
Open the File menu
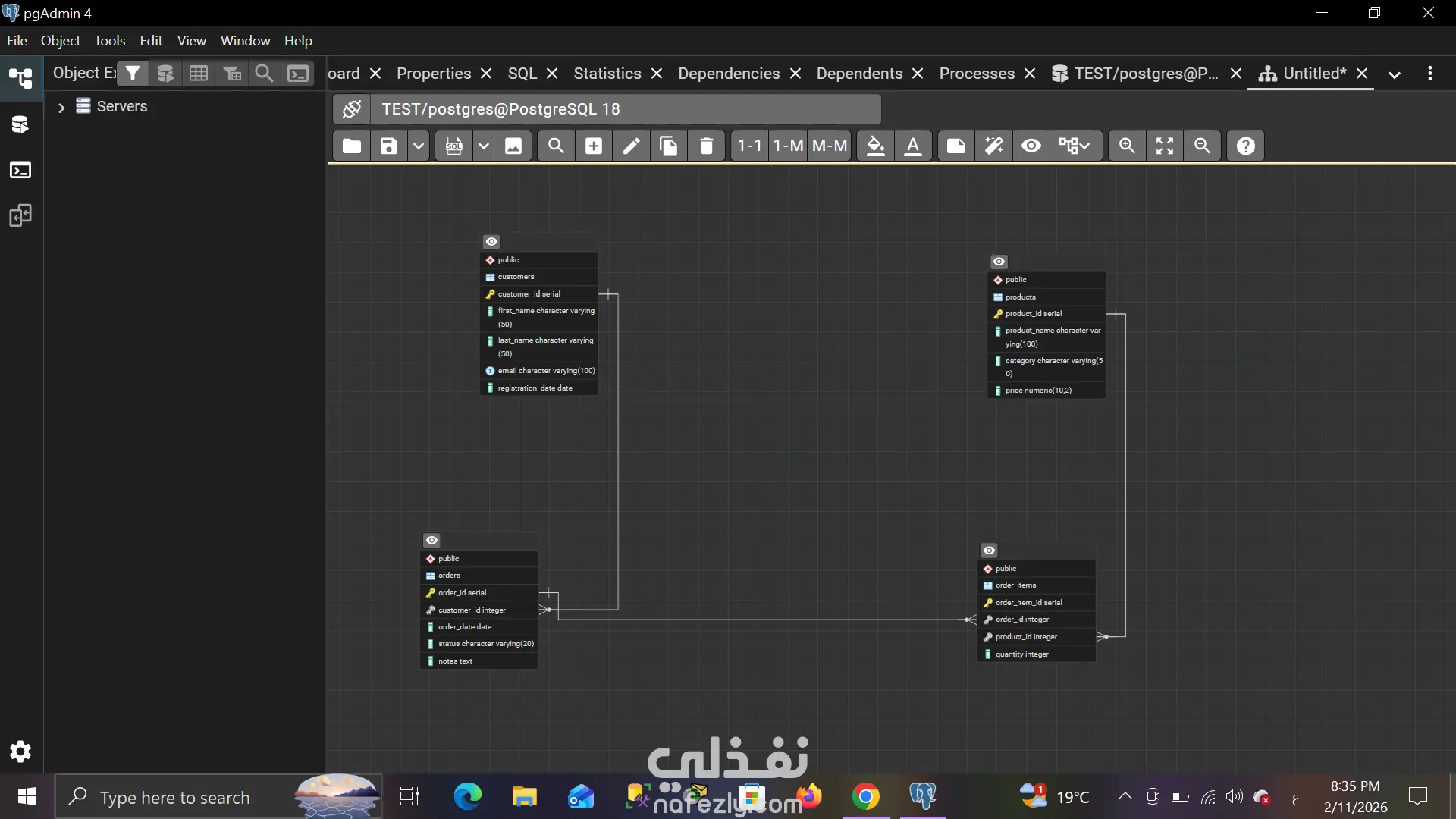[x=17, y=41]
